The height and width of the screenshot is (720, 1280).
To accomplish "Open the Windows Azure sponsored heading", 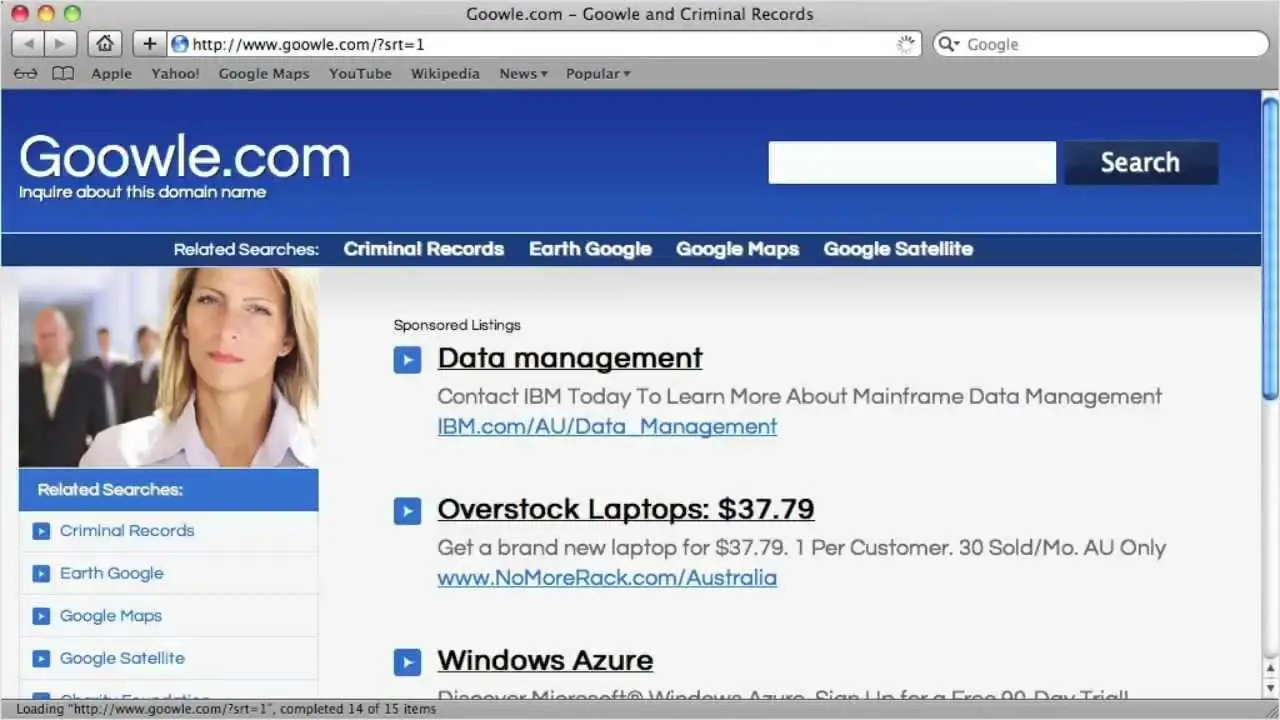I will [x=545, y=660].
